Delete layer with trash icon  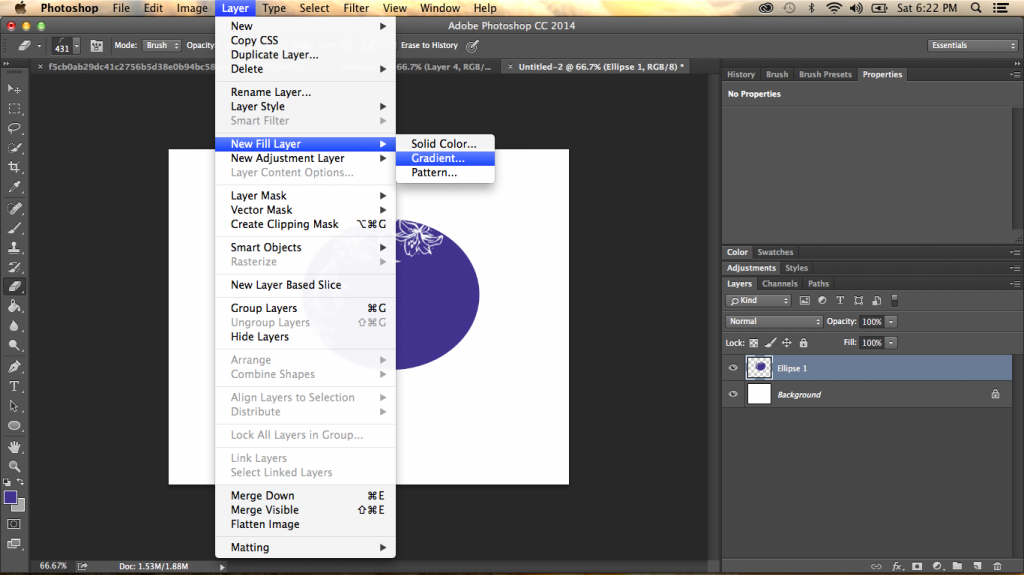click(997, 566)
